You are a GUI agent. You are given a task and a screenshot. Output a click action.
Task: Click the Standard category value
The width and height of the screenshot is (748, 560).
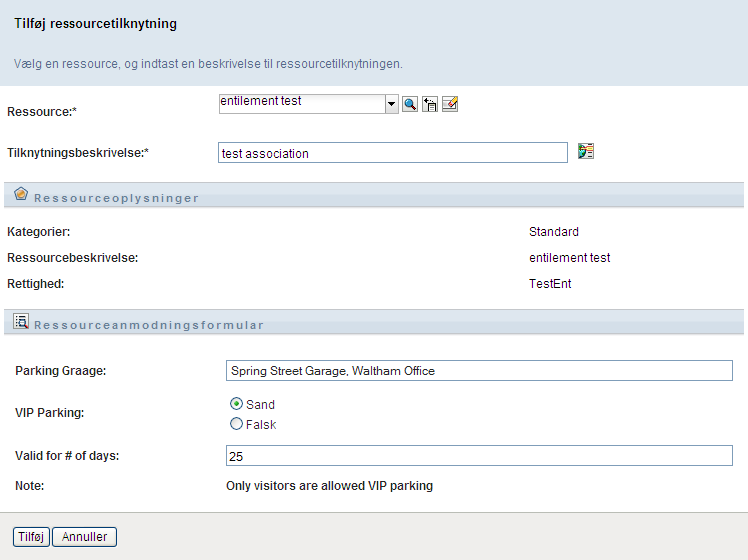tap(554, 232)
